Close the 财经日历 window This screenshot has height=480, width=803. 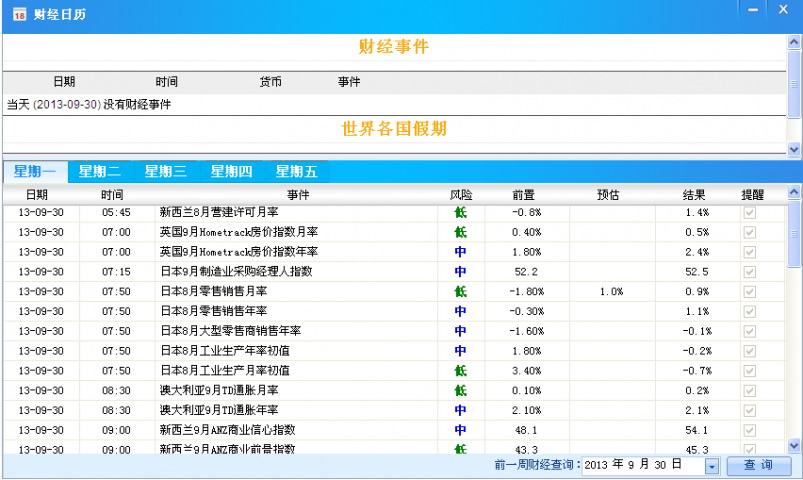click(x=785, y=9)
